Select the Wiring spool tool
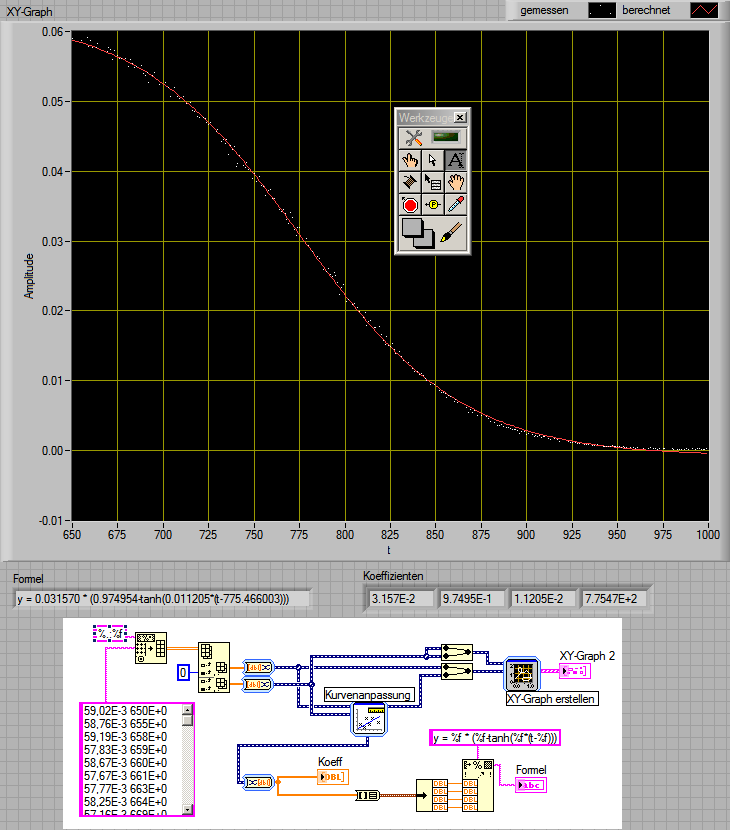Screen dimensions: 730x830 (410, 183)
